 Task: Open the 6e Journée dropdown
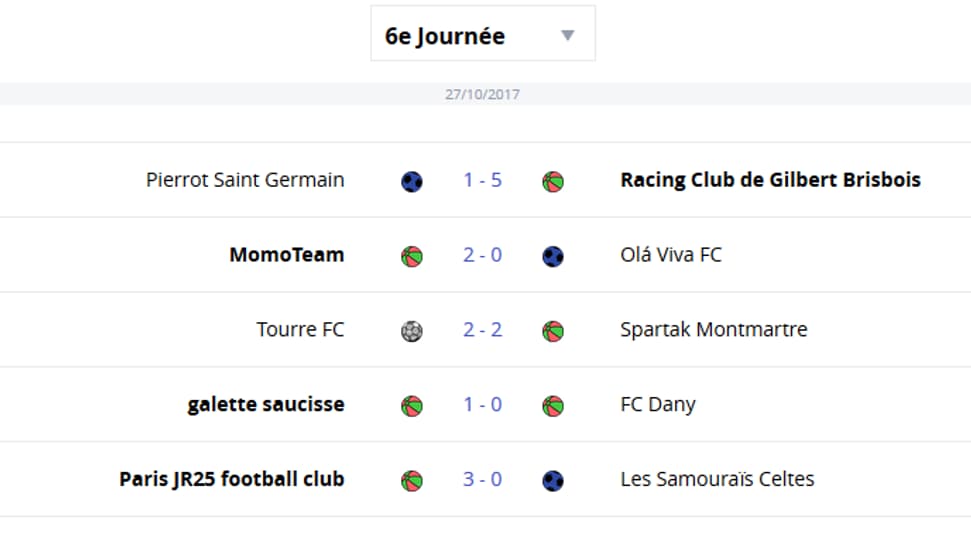[483, 33]
